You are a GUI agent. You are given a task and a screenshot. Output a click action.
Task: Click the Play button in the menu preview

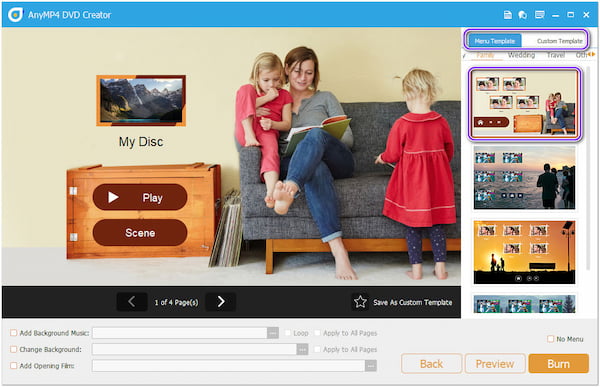click(140, 197)
